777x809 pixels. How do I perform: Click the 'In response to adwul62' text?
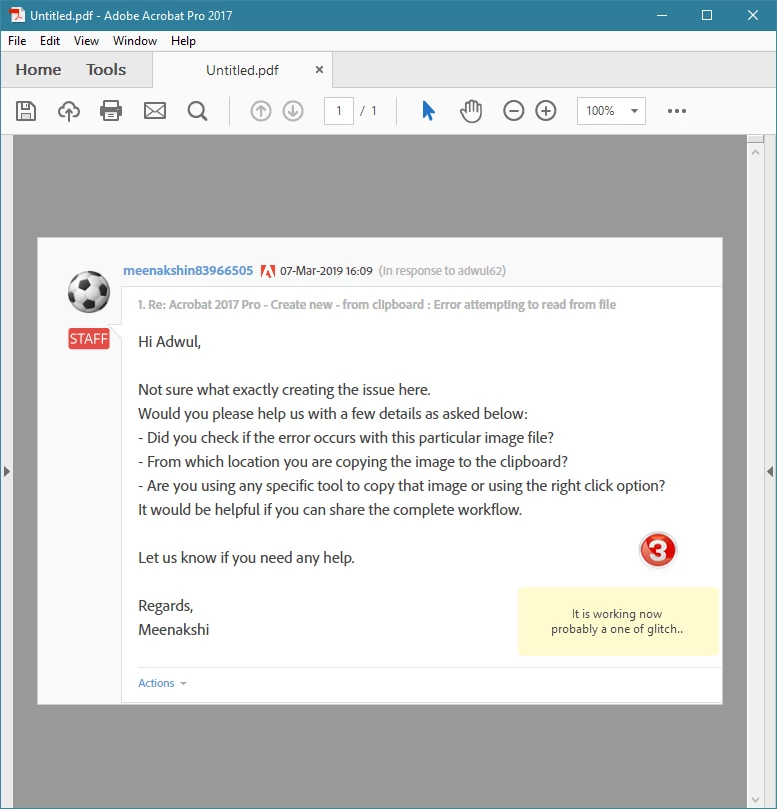(x=442, y=271)
